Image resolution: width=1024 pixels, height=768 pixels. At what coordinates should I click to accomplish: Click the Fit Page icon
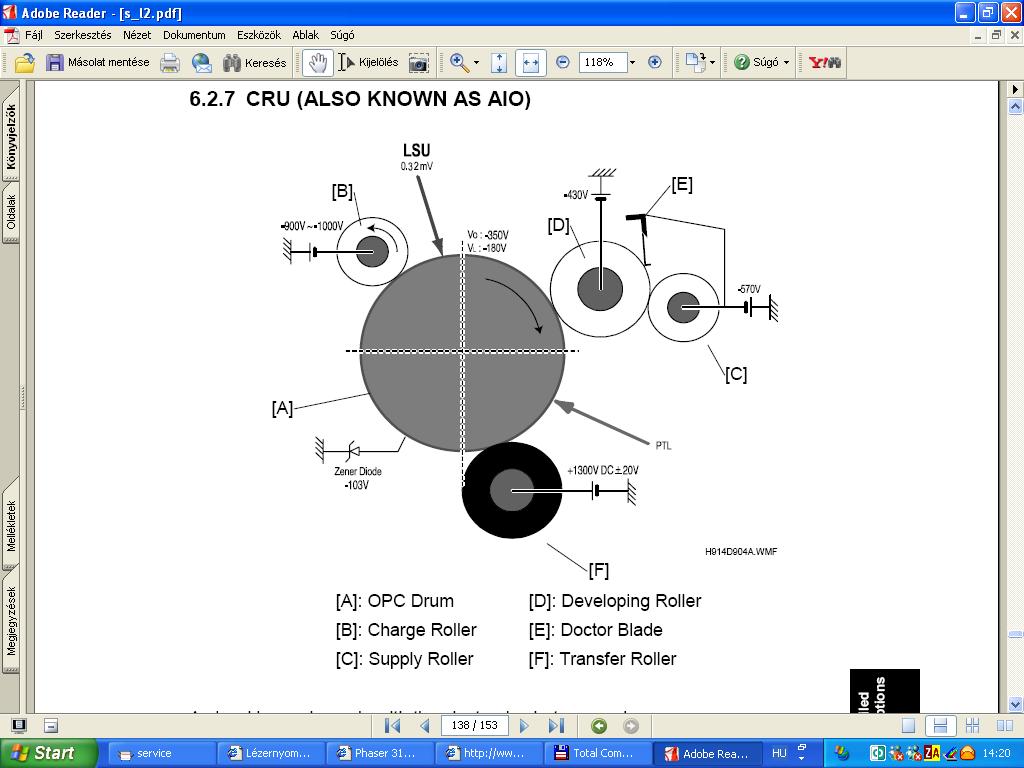click(499, 63)
